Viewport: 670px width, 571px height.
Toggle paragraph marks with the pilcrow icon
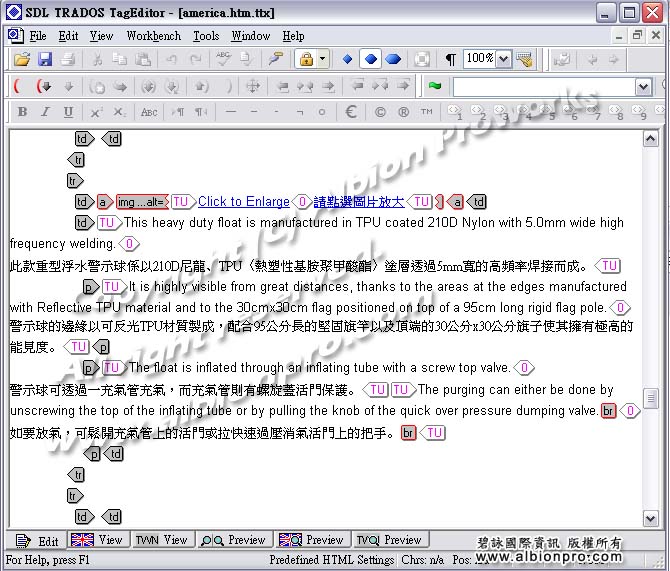[x=450, y=59]
